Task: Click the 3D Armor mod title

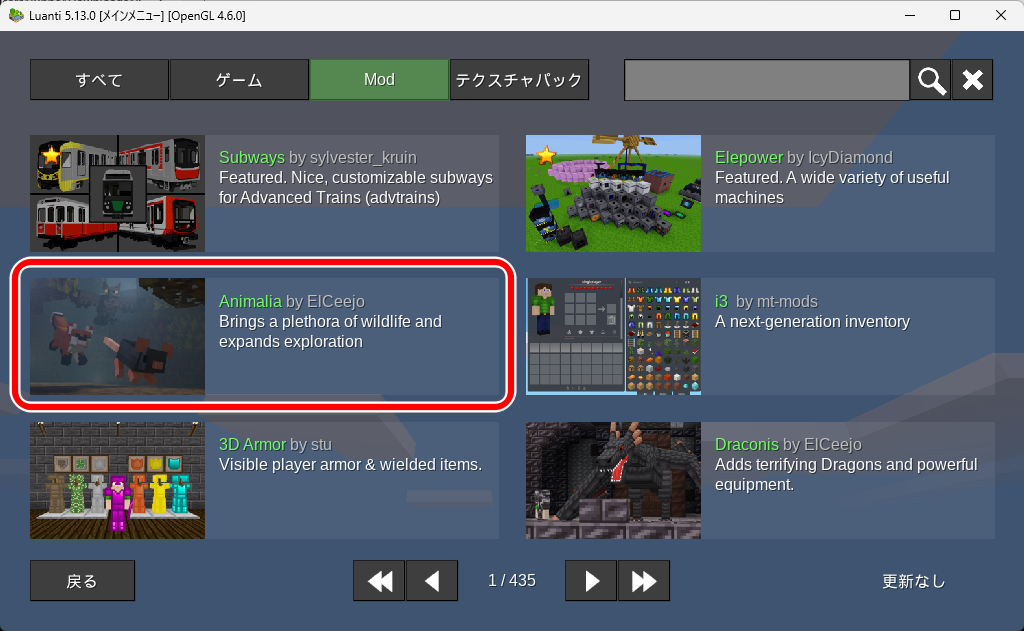Action: [252, 444]
